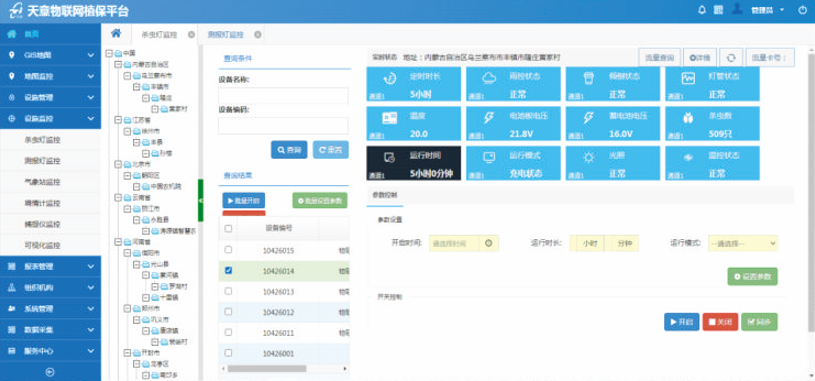Viewport: 815px width, 381px height.
Task: Click the clock icon in start time field
Action: [x=488, y=243]
